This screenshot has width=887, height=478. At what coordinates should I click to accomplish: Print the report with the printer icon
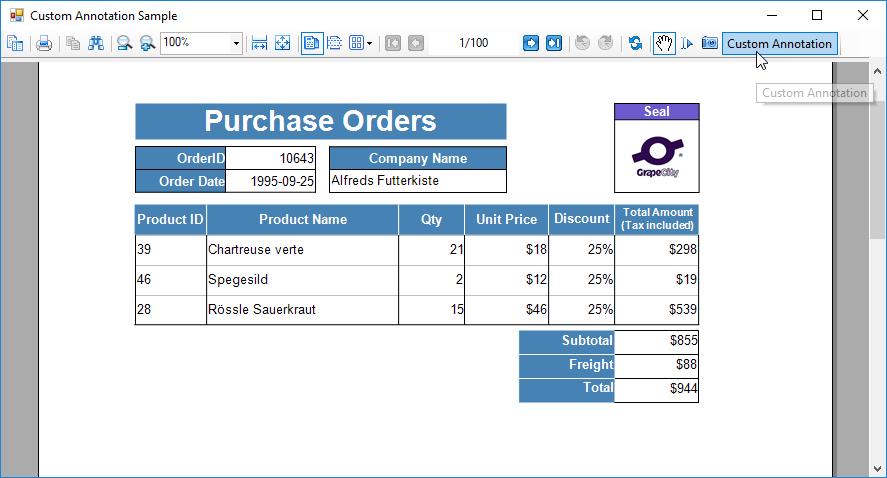click(x=44, y=43)
